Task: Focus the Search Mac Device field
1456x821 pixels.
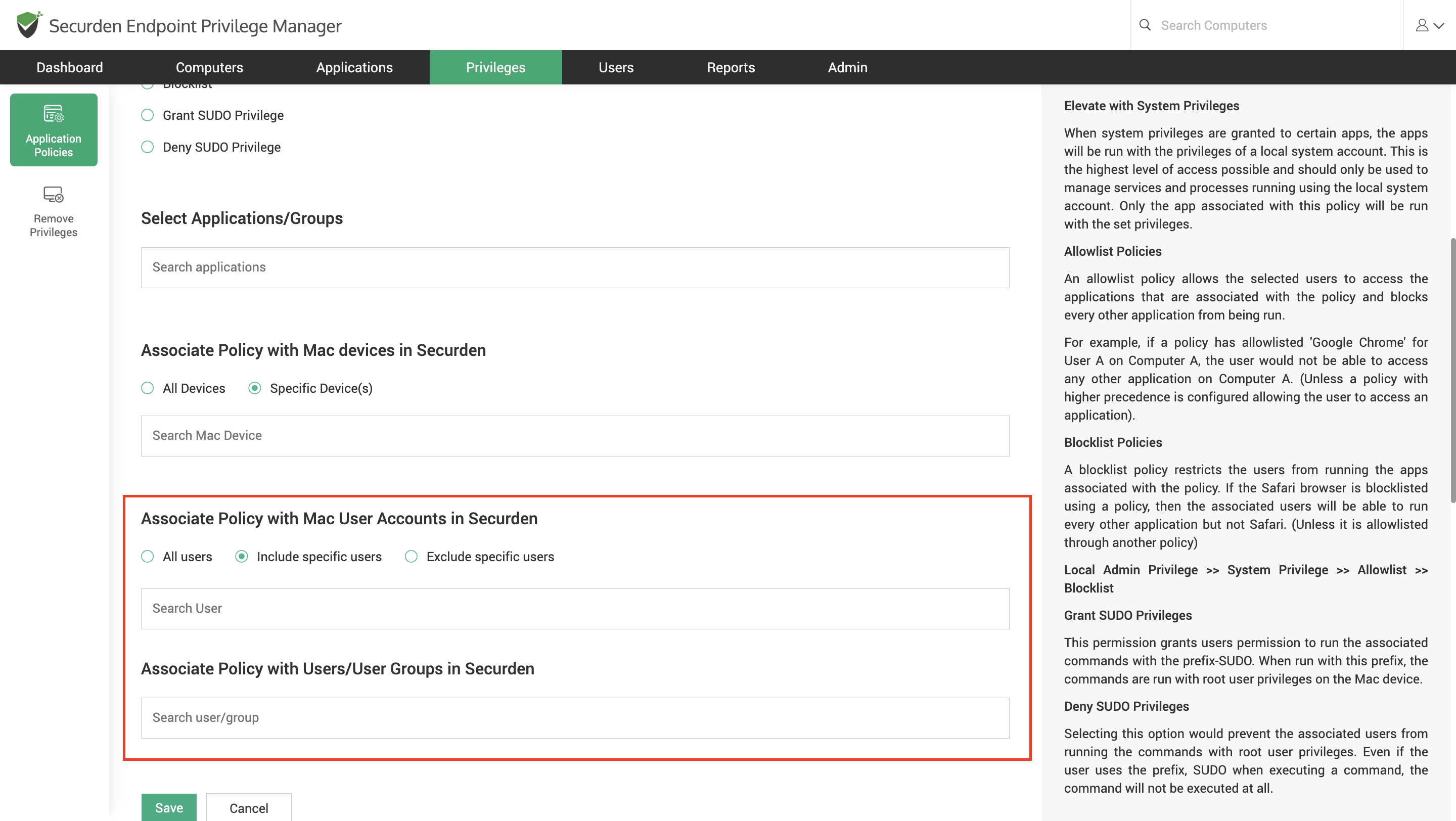Action: [x=575, y=436]
